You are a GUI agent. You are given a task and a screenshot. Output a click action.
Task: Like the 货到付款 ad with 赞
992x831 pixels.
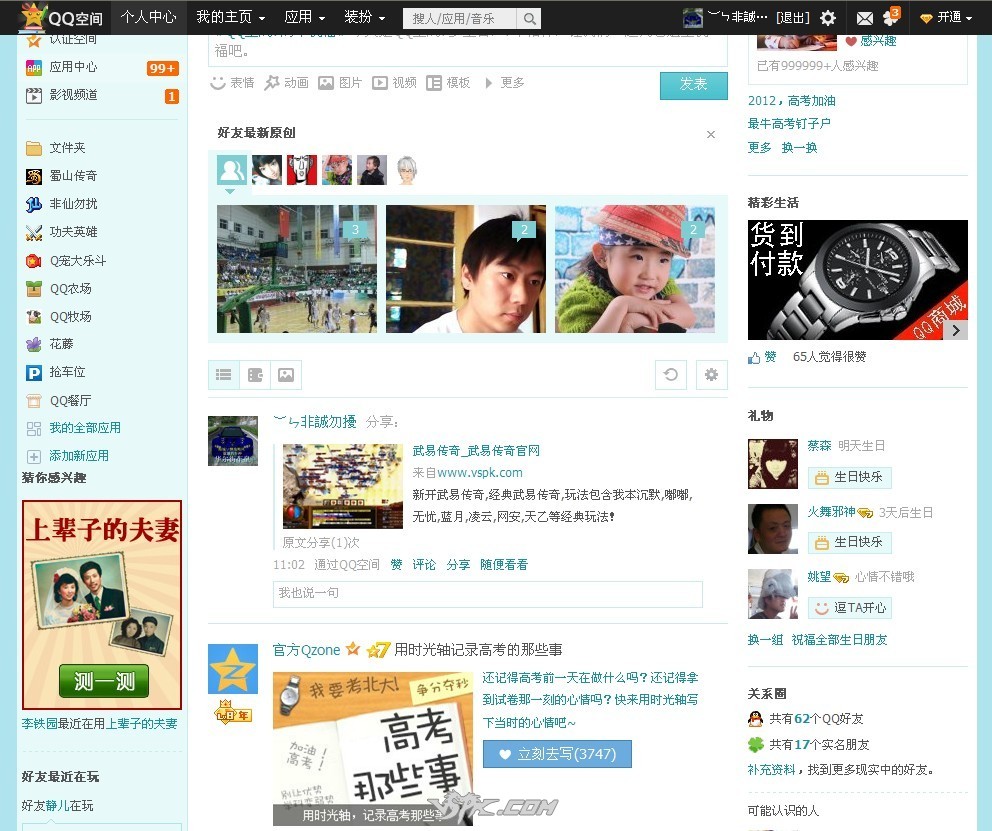762,357
